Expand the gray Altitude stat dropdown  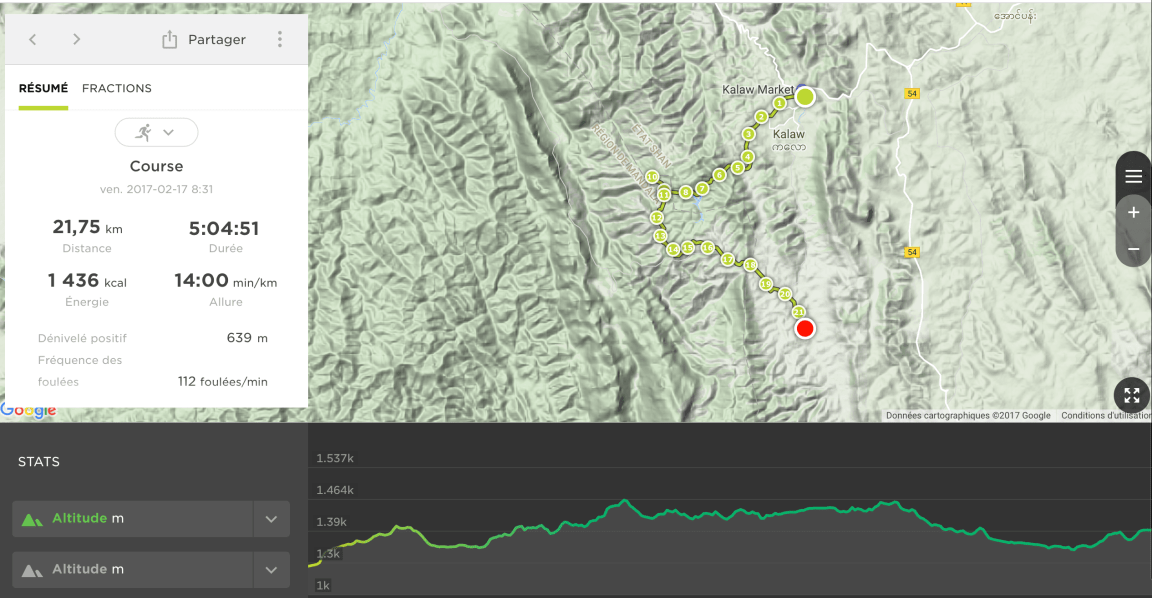[271, 569]
